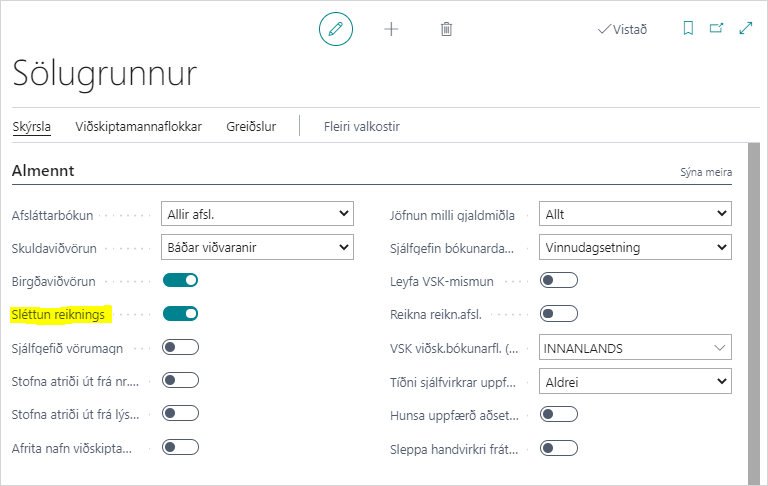Disable the Sléttun reiknings toggle

pyautogui.click(x=180, y=314)
